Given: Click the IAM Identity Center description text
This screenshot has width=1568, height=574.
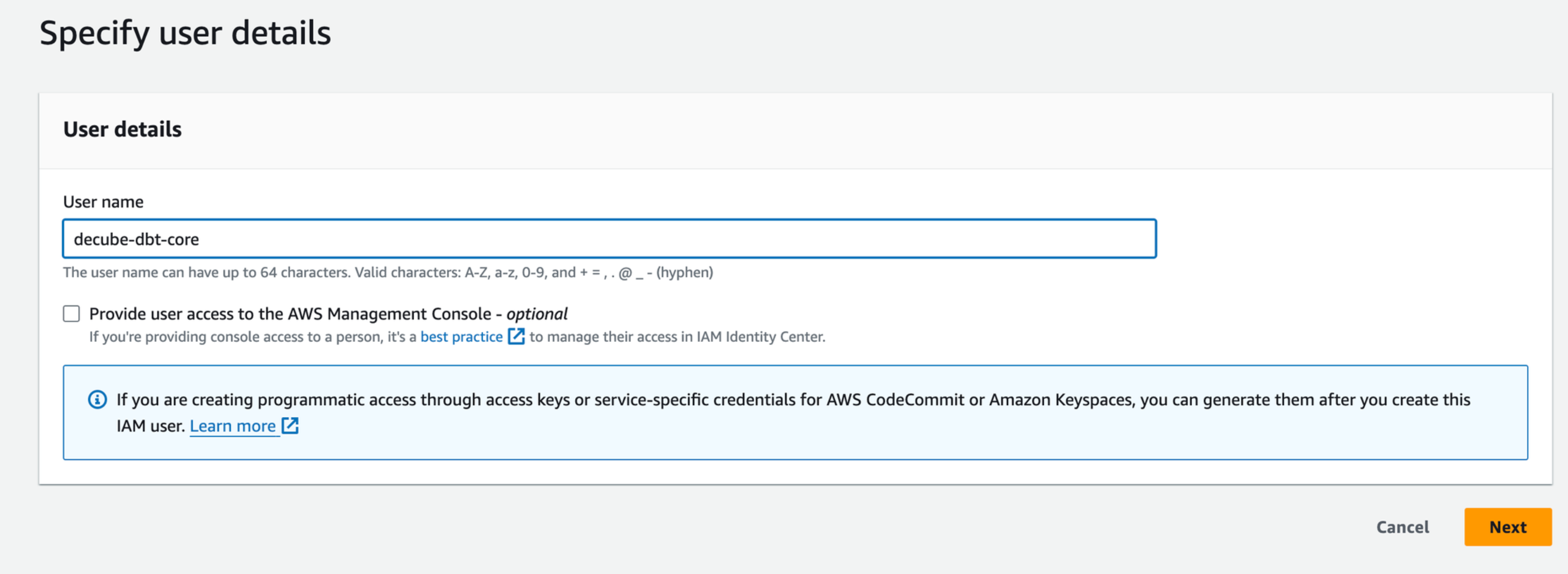Looking at the screenshot, I should (x=677, y=337).
